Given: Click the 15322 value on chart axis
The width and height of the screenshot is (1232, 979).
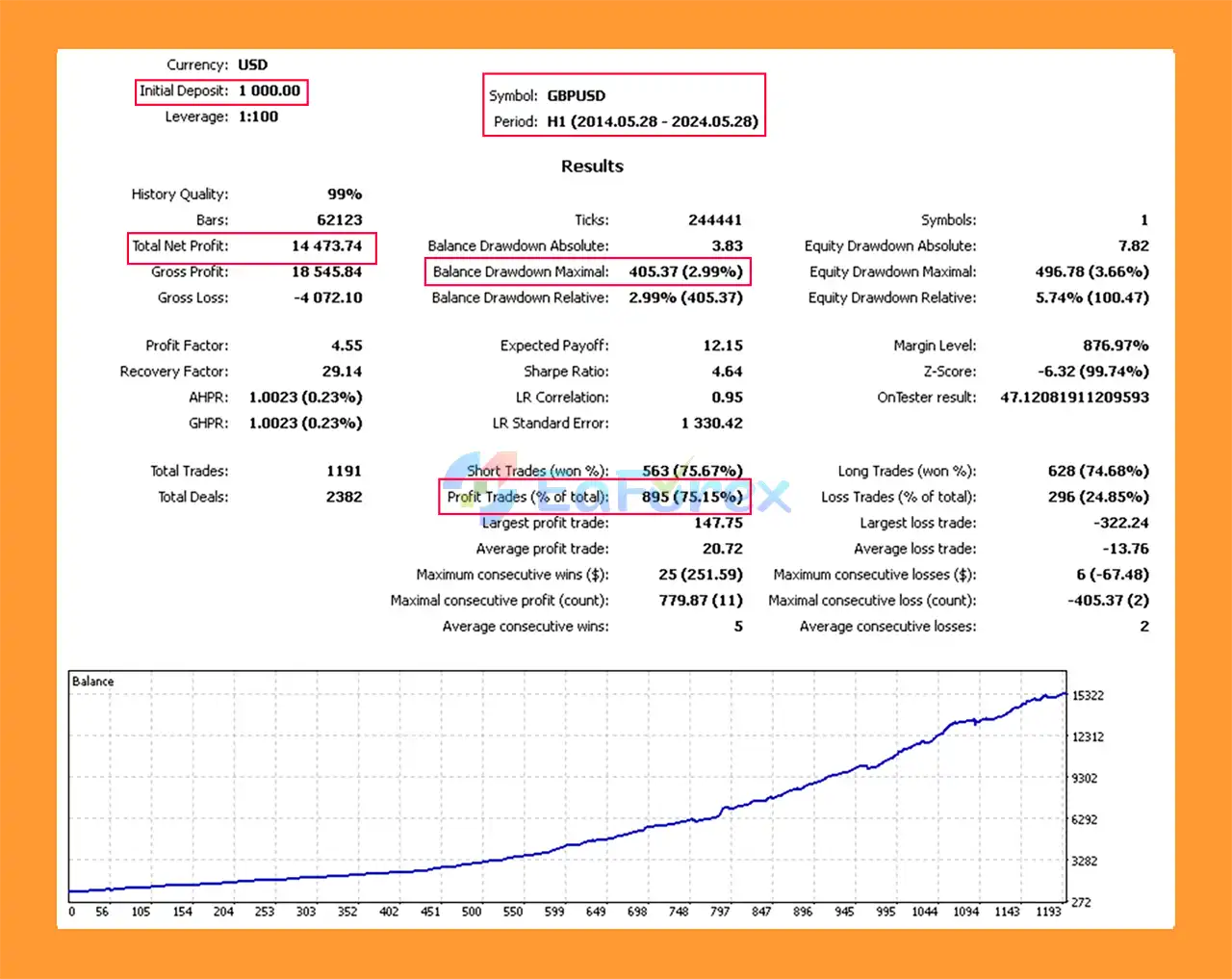Looking at the screenshot, I should click(x=1088, y=695).
